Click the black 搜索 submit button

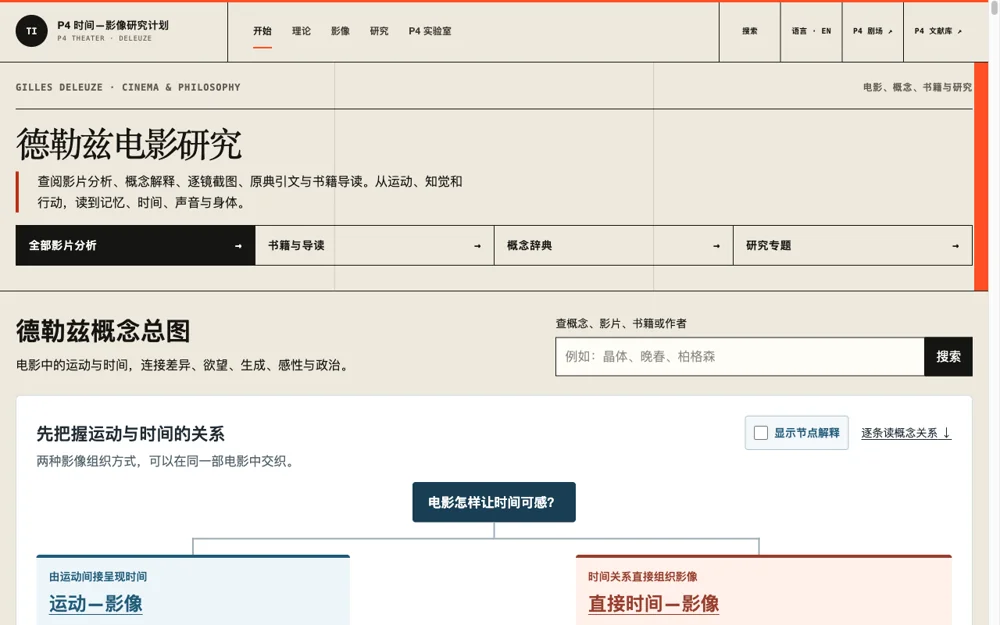coord(948,357)
